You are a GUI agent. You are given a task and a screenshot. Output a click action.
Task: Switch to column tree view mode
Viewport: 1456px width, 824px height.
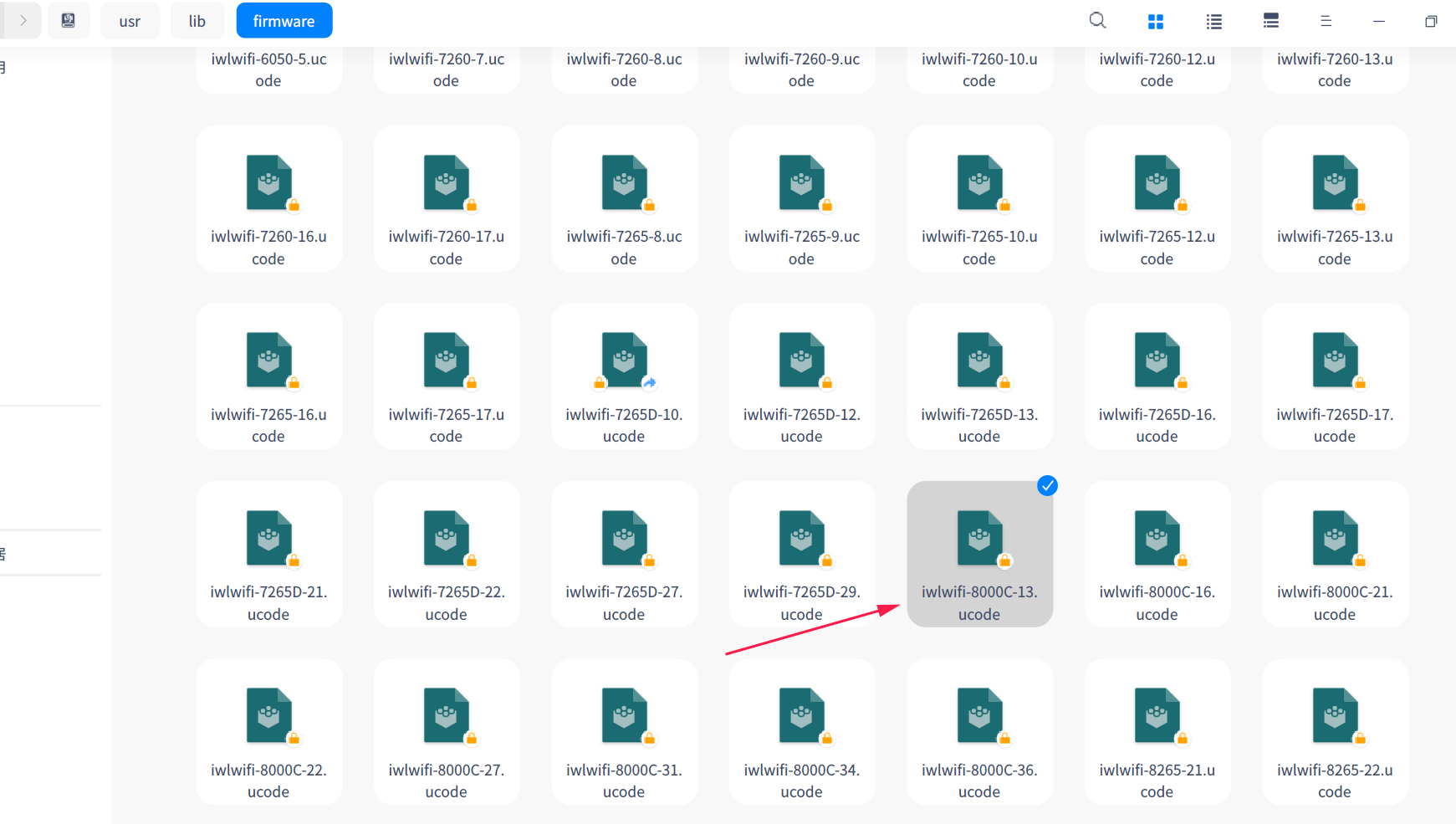1270,22
